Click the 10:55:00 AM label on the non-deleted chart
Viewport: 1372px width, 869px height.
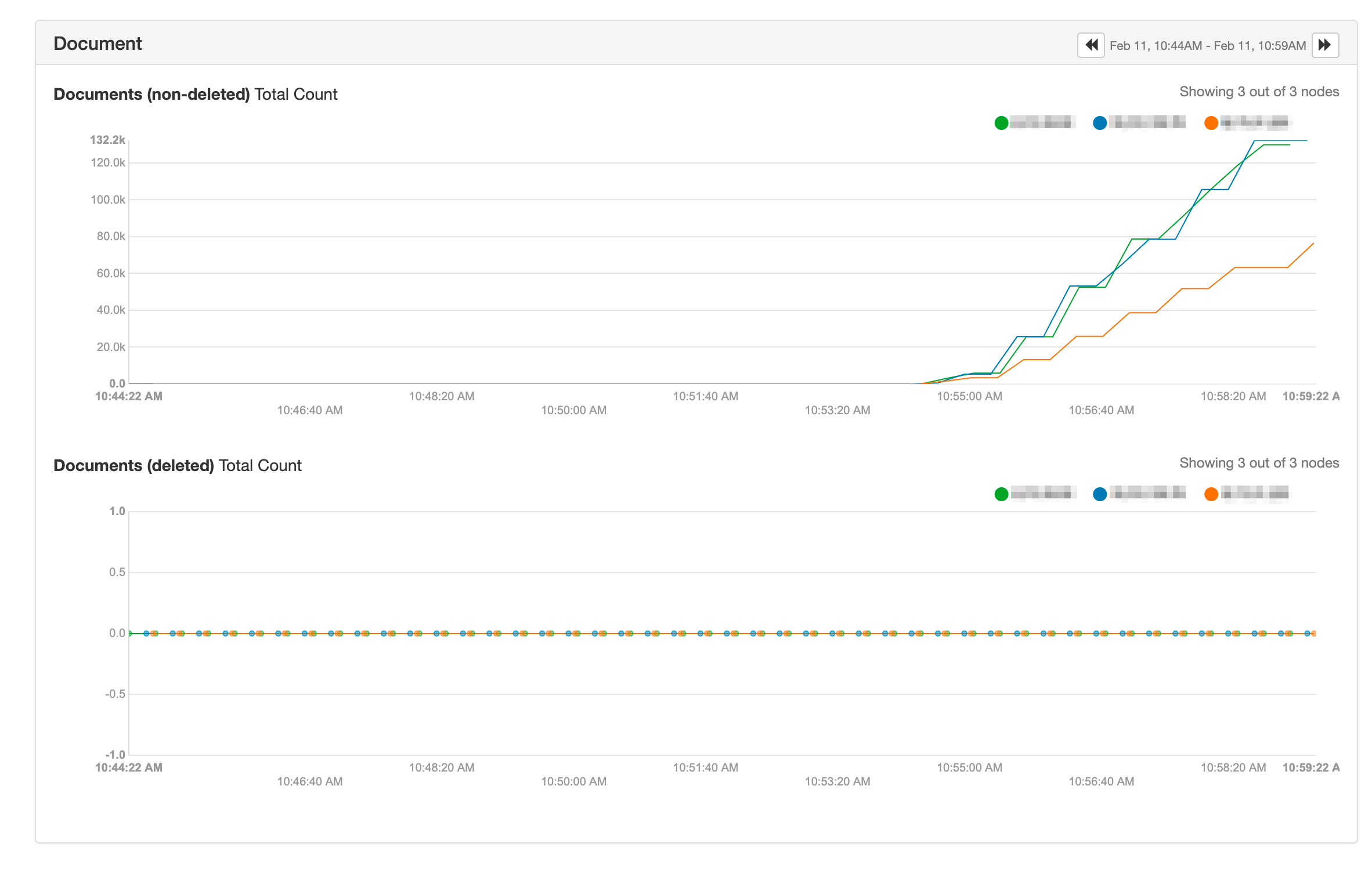pyautogui.click(x=969, y=396)
